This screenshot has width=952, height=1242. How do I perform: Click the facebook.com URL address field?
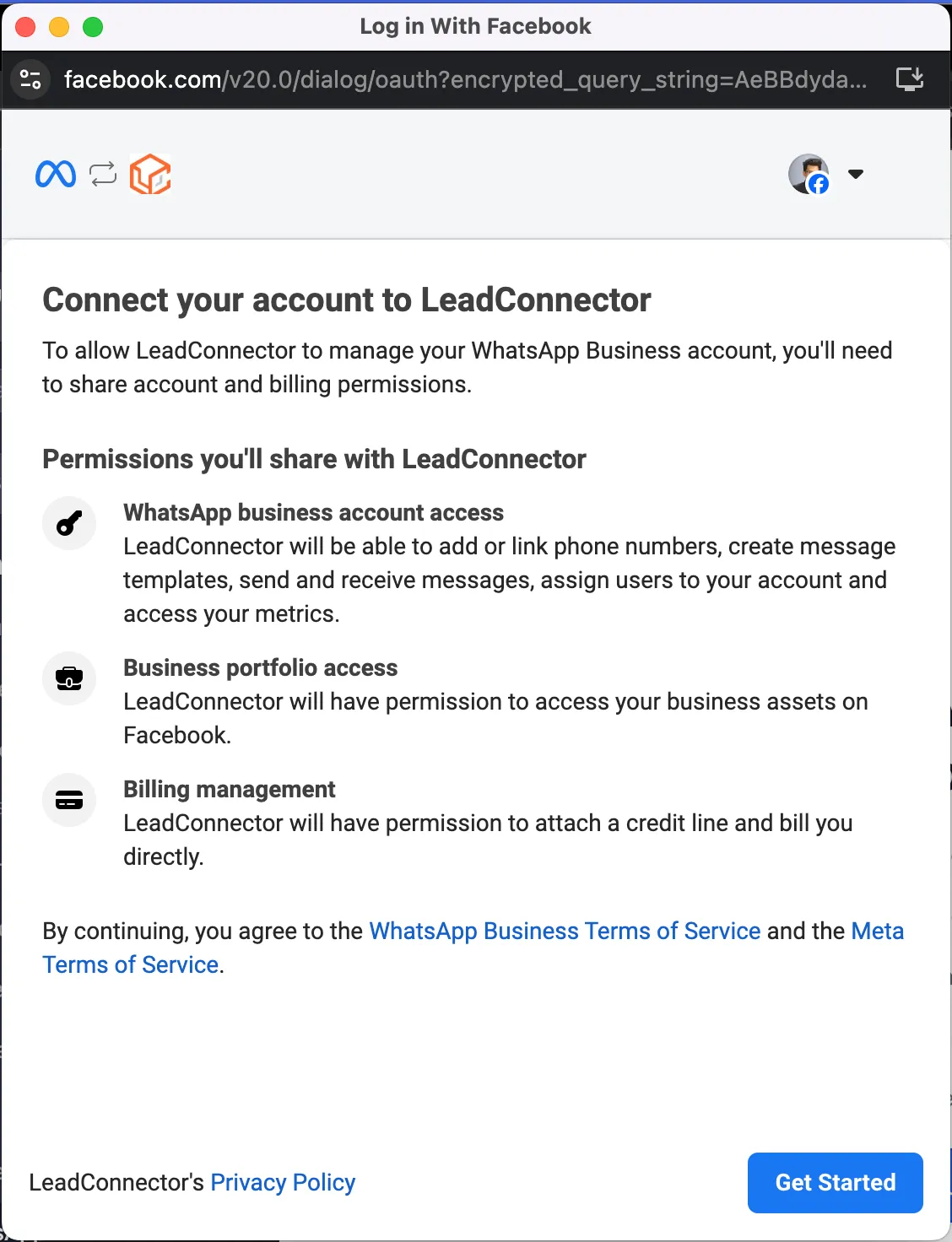coord(465,79)
